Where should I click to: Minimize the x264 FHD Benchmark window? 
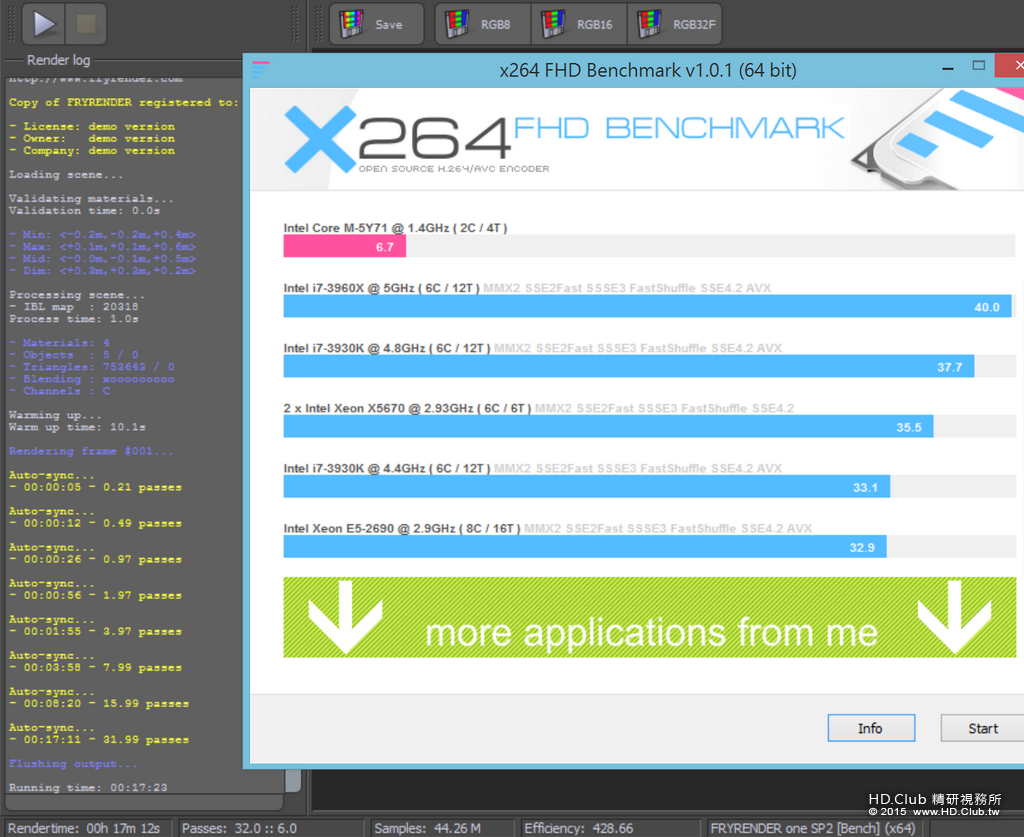tap(948, 68)
